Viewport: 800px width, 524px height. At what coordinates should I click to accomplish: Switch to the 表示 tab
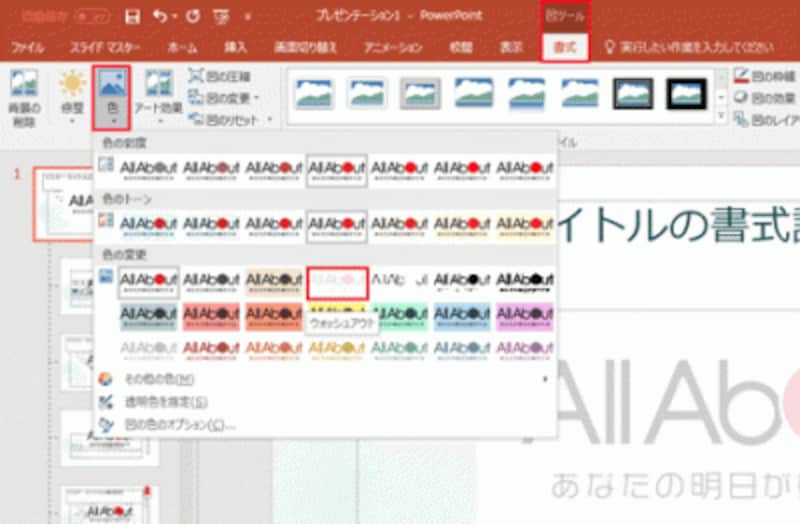pos(511,48)
